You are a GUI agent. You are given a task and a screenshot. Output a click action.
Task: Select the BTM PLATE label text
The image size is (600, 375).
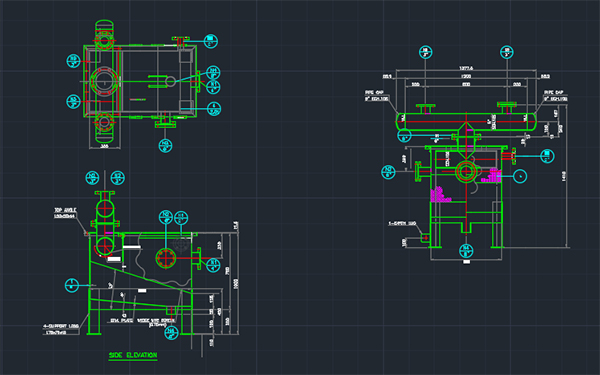pos(122,320)
